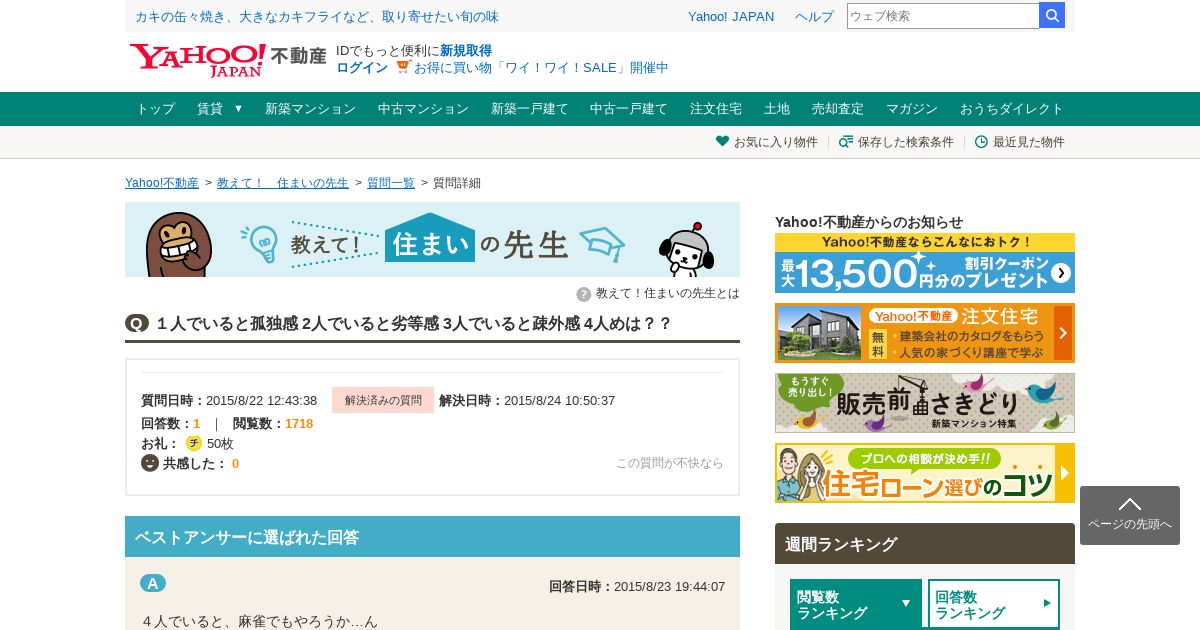This screenshot has height=630, width=1200.
Task: Open the 閲覧数ランキング tab dropdown
Action: click(x=856, y=604)
